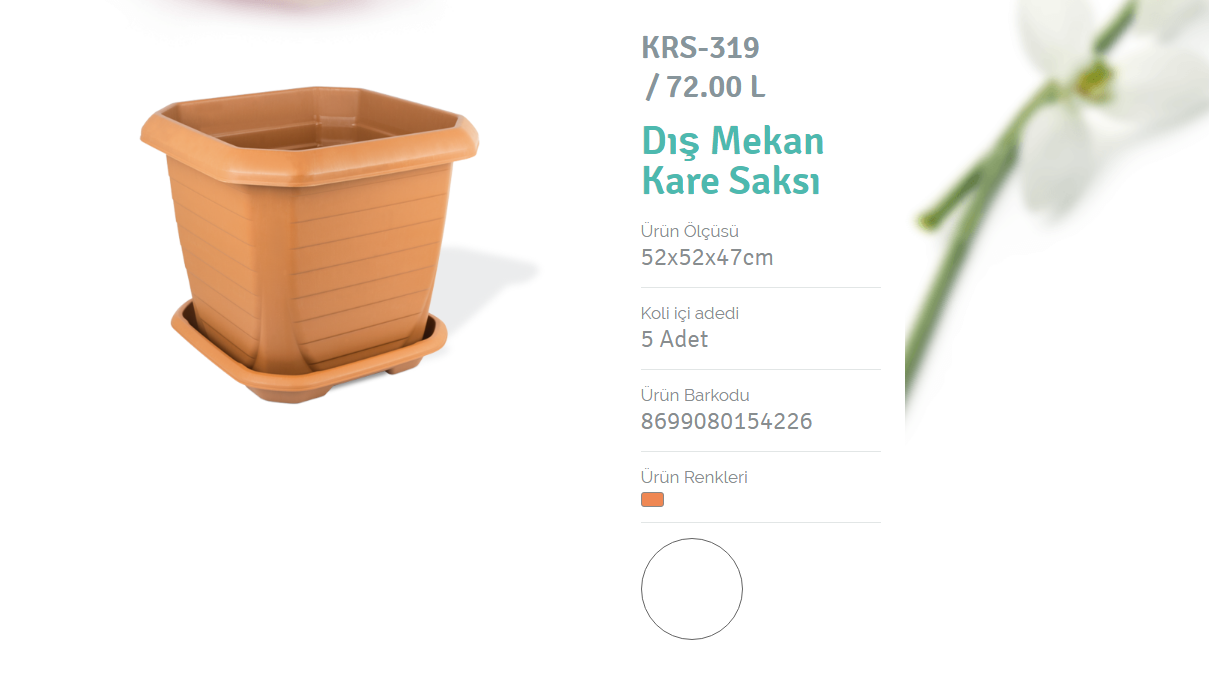Click the Ürün Ölçüsü label
Viewport: 1209px width, 683px height.
690,231
